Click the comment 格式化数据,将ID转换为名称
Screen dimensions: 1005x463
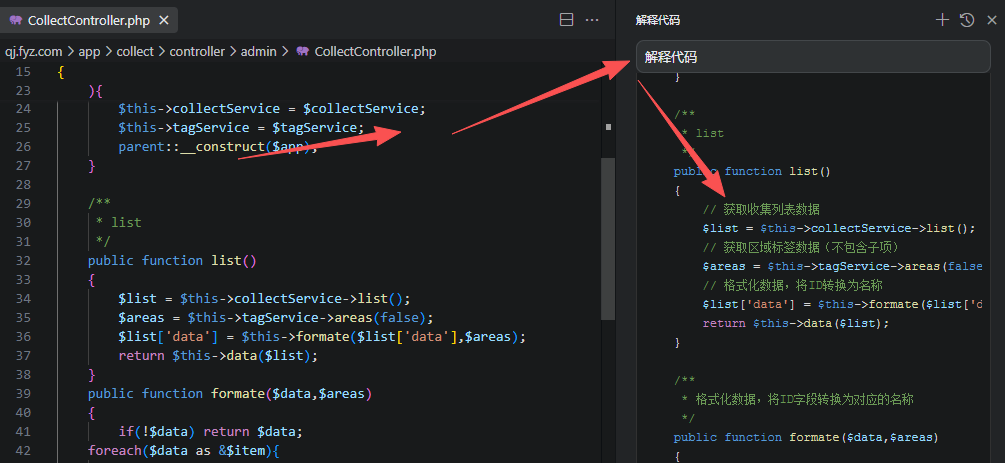click(x=793, y=285)
